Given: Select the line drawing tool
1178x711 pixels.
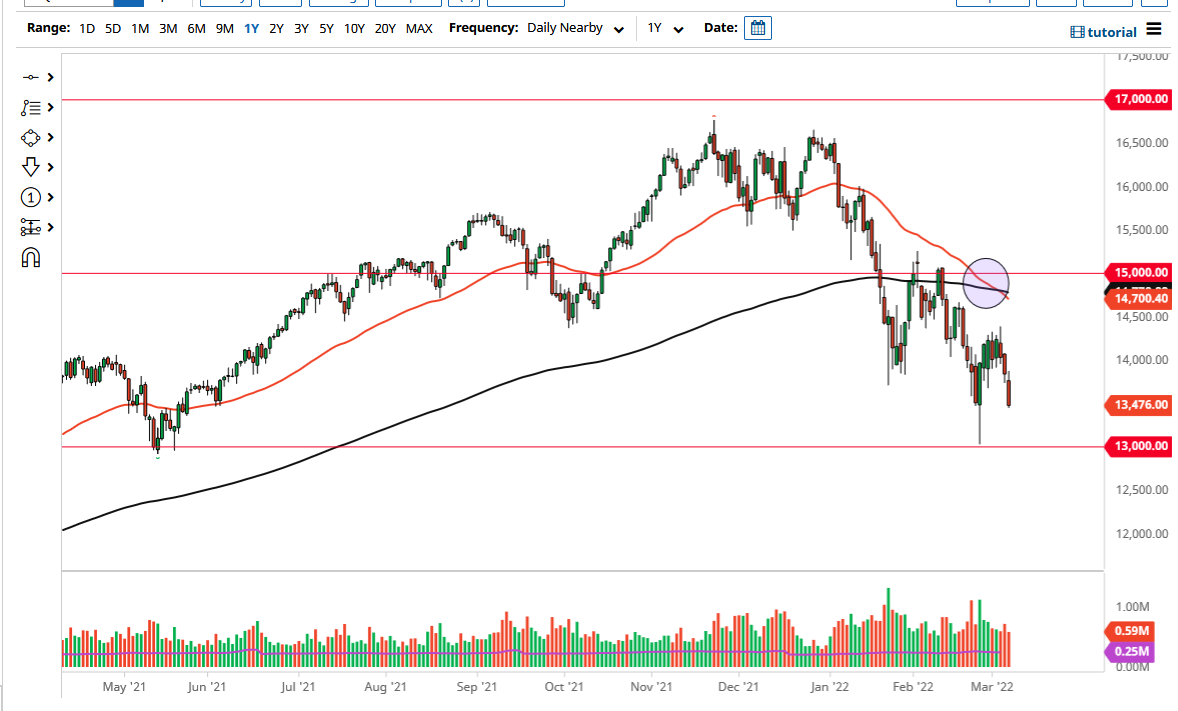Looking at the screenshot, I should [30, 77].
